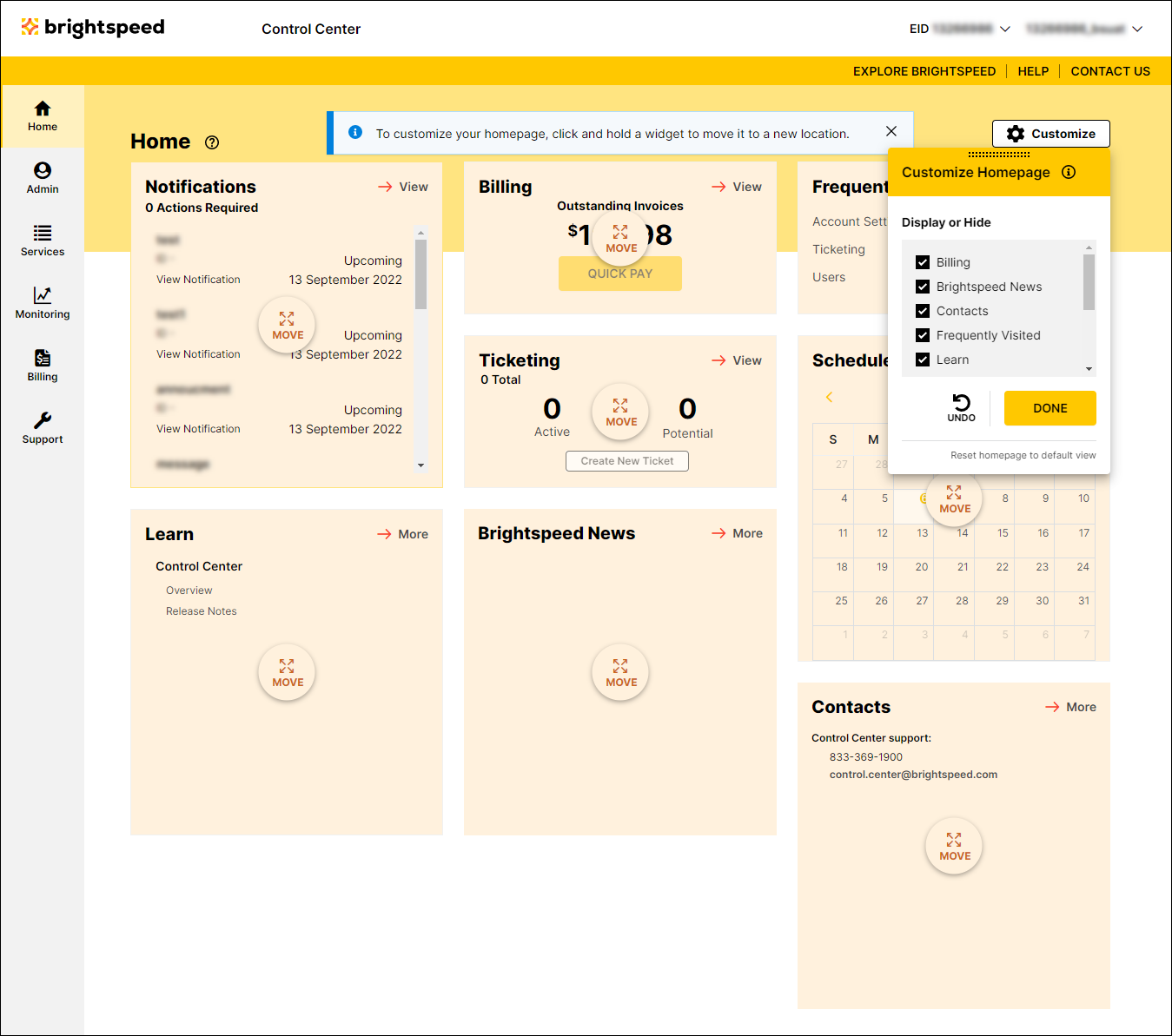Click the 833-369-1900 phone number

(x=865, y=757)
